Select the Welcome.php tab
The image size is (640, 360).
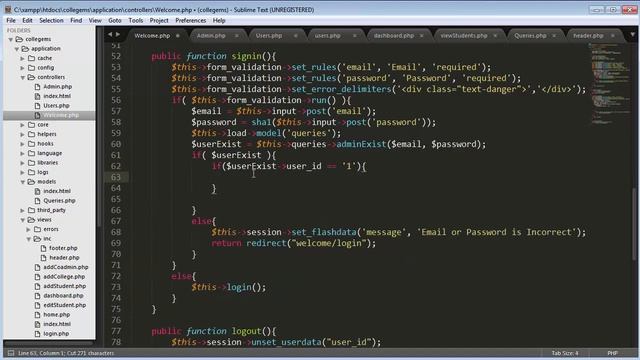[x=152, y=36]
